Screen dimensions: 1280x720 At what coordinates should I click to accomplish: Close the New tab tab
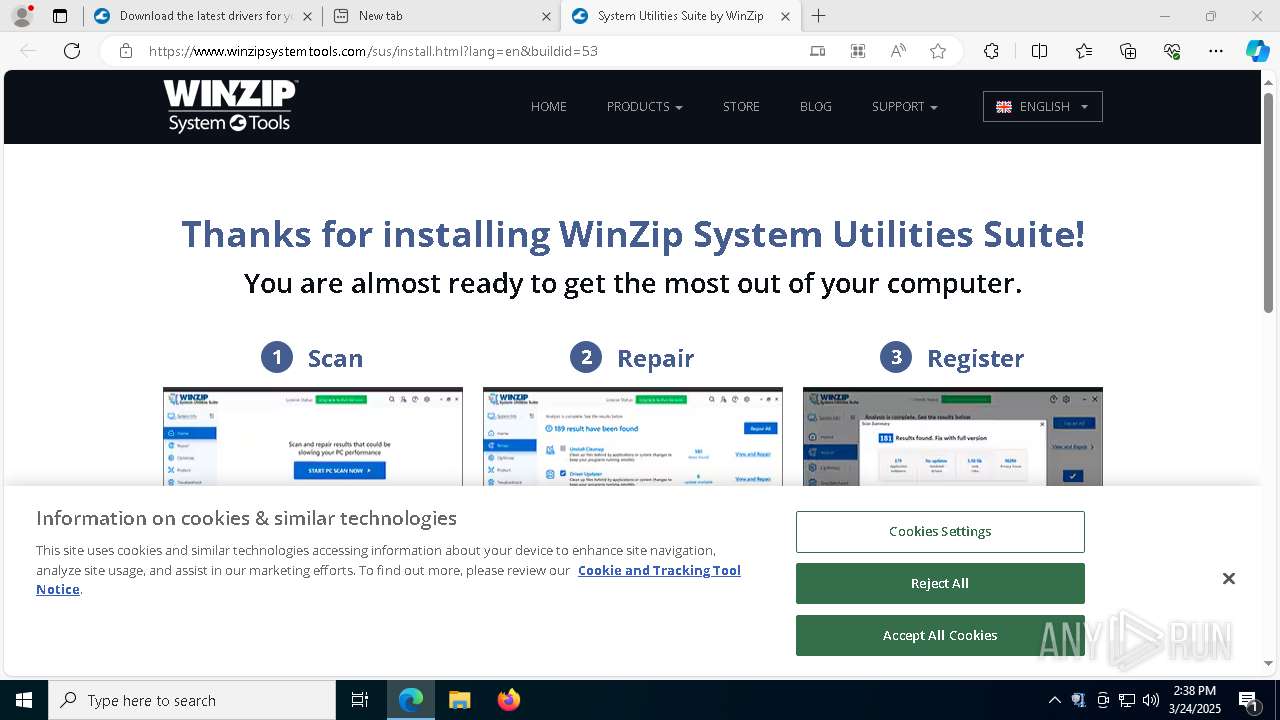(x=546, y=16)
